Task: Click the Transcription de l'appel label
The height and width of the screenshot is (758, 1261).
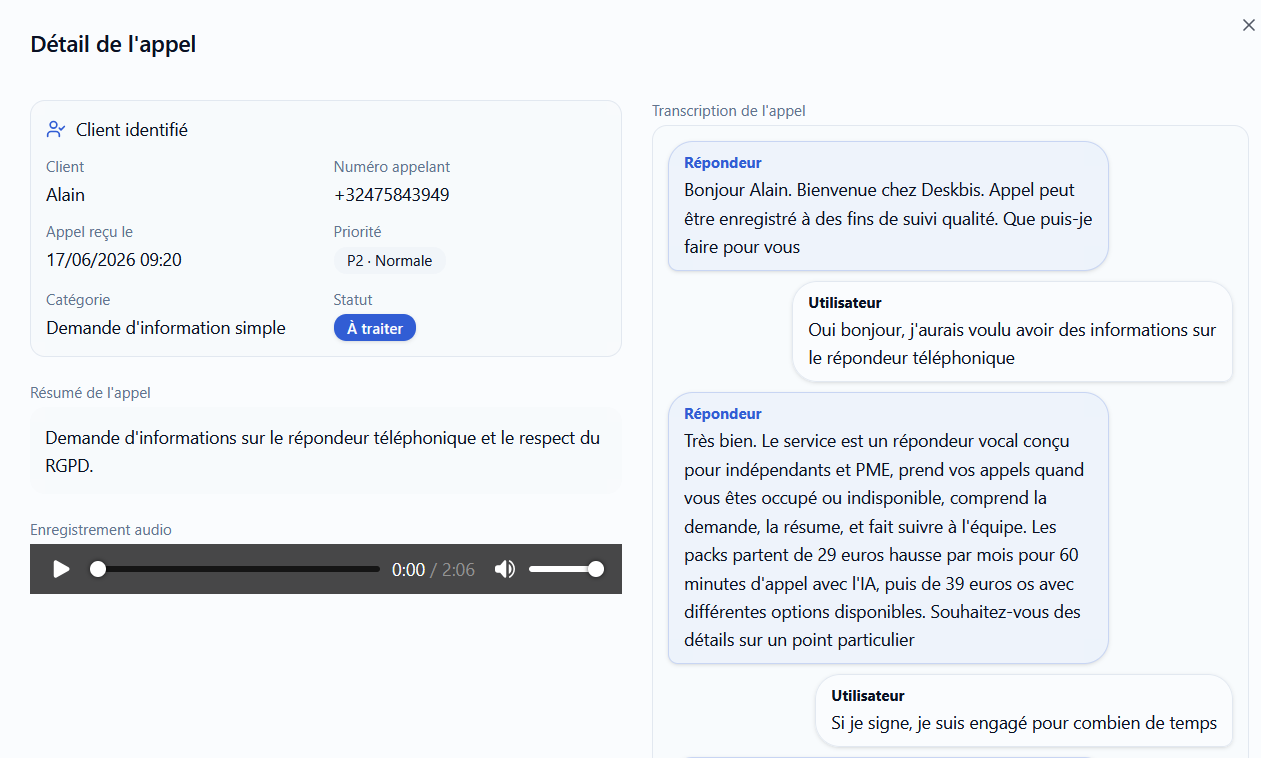Action: click(x=729, y=111)
